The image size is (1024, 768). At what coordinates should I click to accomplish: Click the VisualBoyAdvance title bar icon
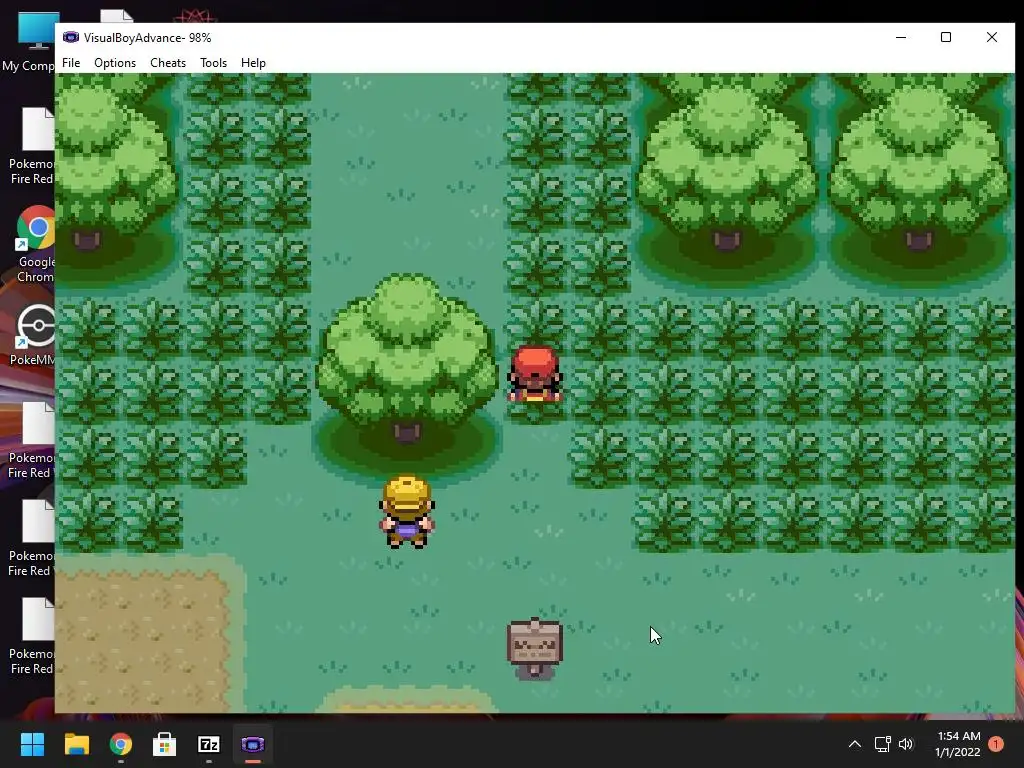(x=71, y=37)
